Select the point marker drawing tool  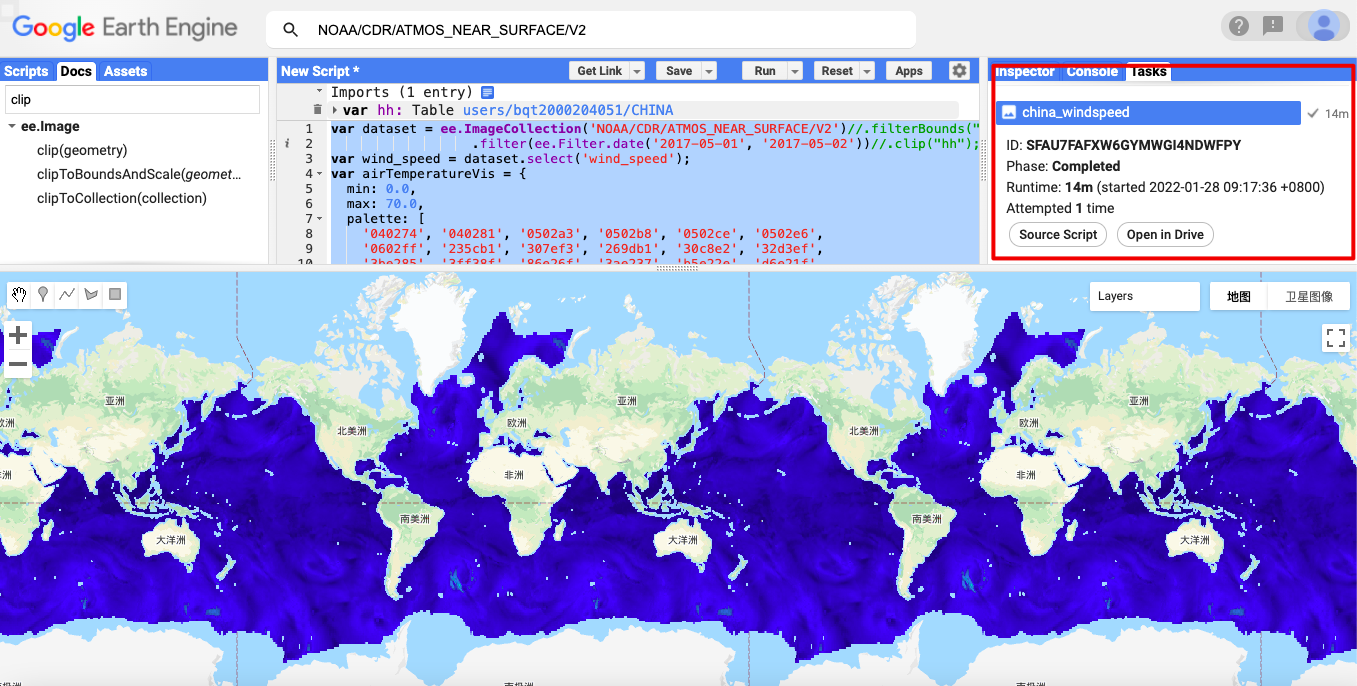[x=41, y=294]
